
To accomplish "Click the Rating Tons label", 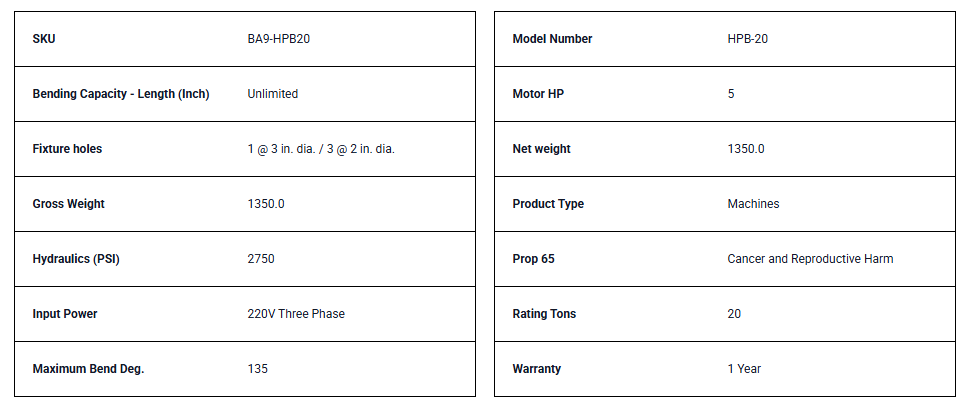I will coord(544,314).
